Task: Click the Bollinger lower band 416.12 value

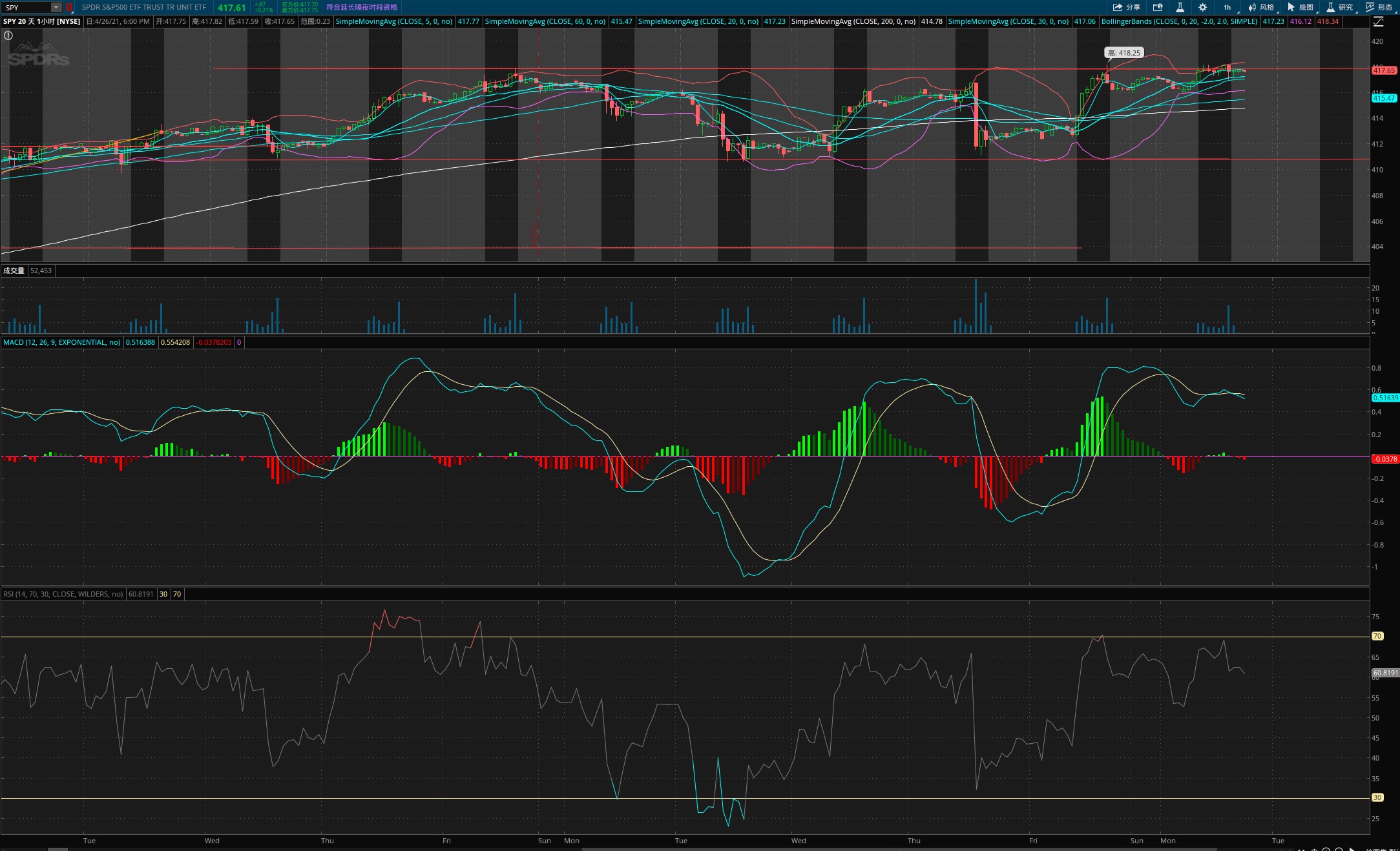Action: [1301, 21]
